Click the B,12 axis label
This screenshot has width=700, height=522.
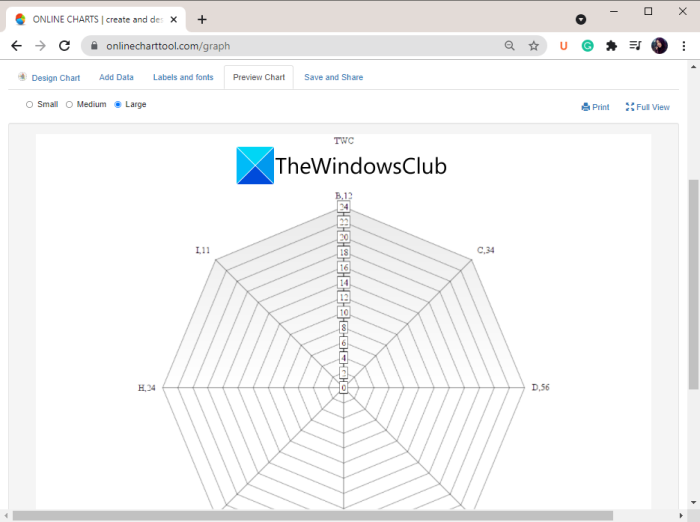(x=344, y=196)
